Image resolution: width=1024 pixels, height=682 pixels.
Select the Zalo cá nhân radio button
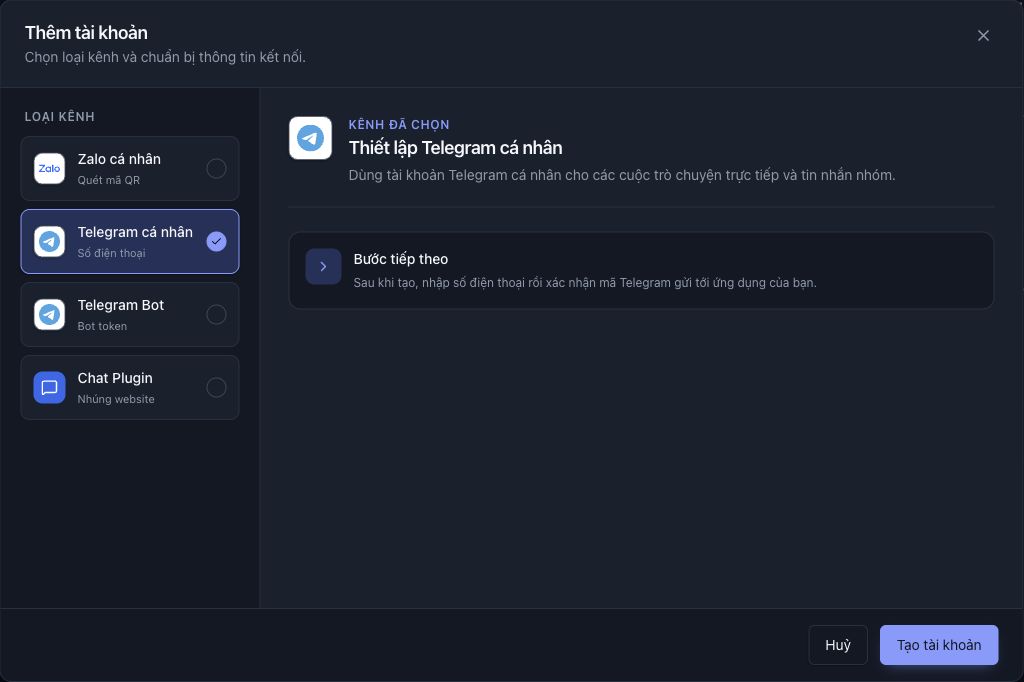coord(216,169)
